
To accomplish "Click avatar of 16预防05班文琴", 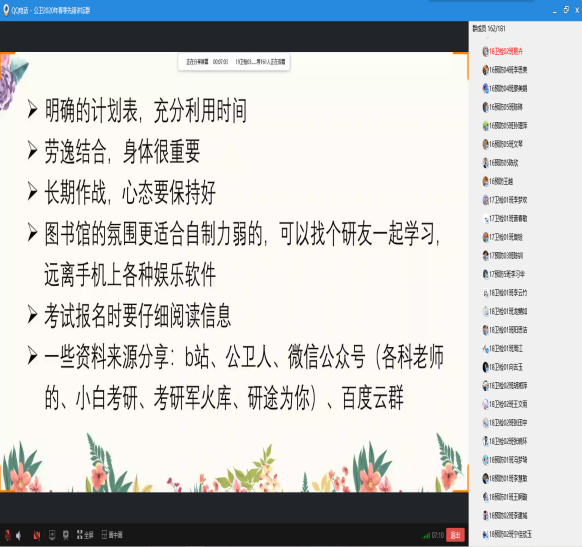I will [x=485, y=144].
